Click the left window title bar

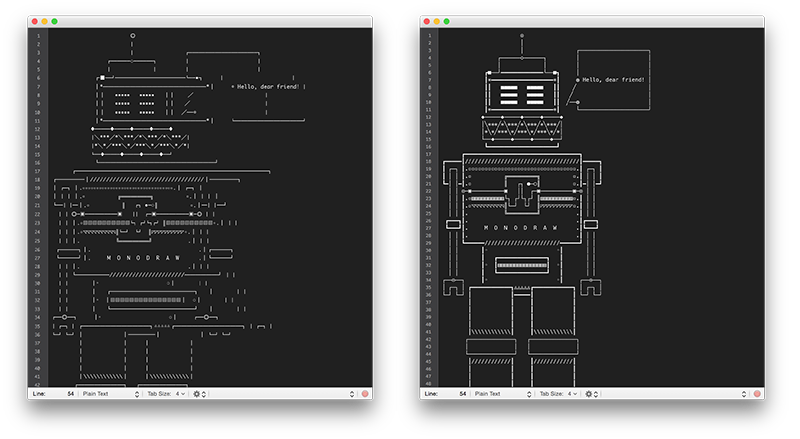[x=200, y=21]
